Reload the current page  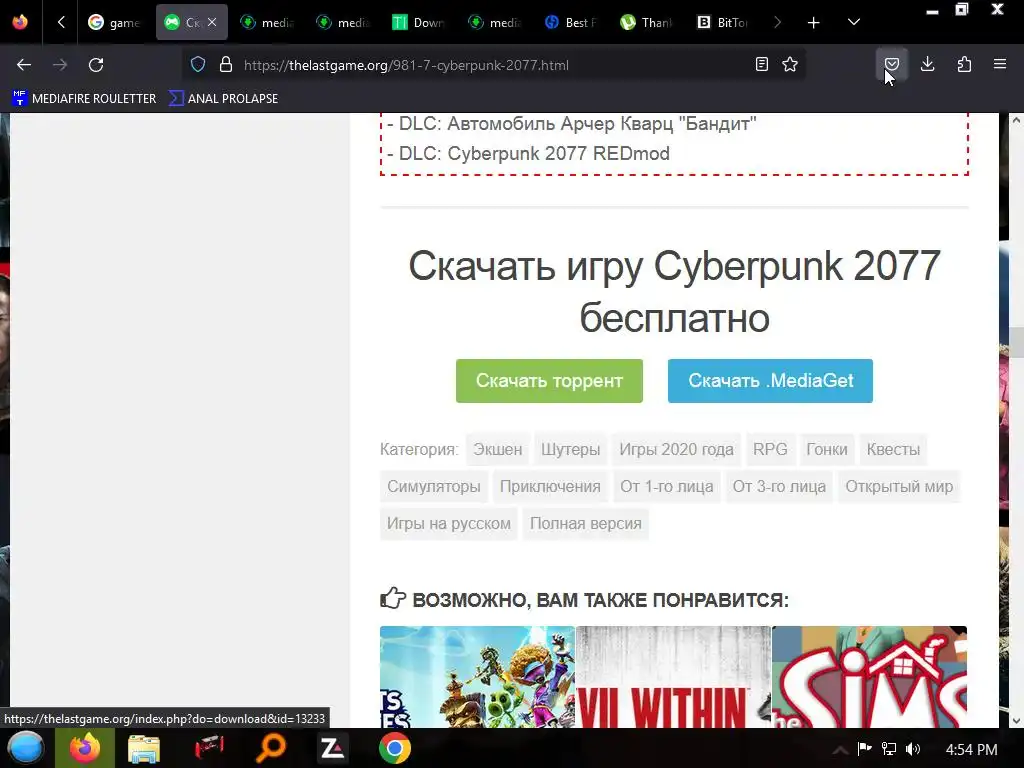coord(96,65)
